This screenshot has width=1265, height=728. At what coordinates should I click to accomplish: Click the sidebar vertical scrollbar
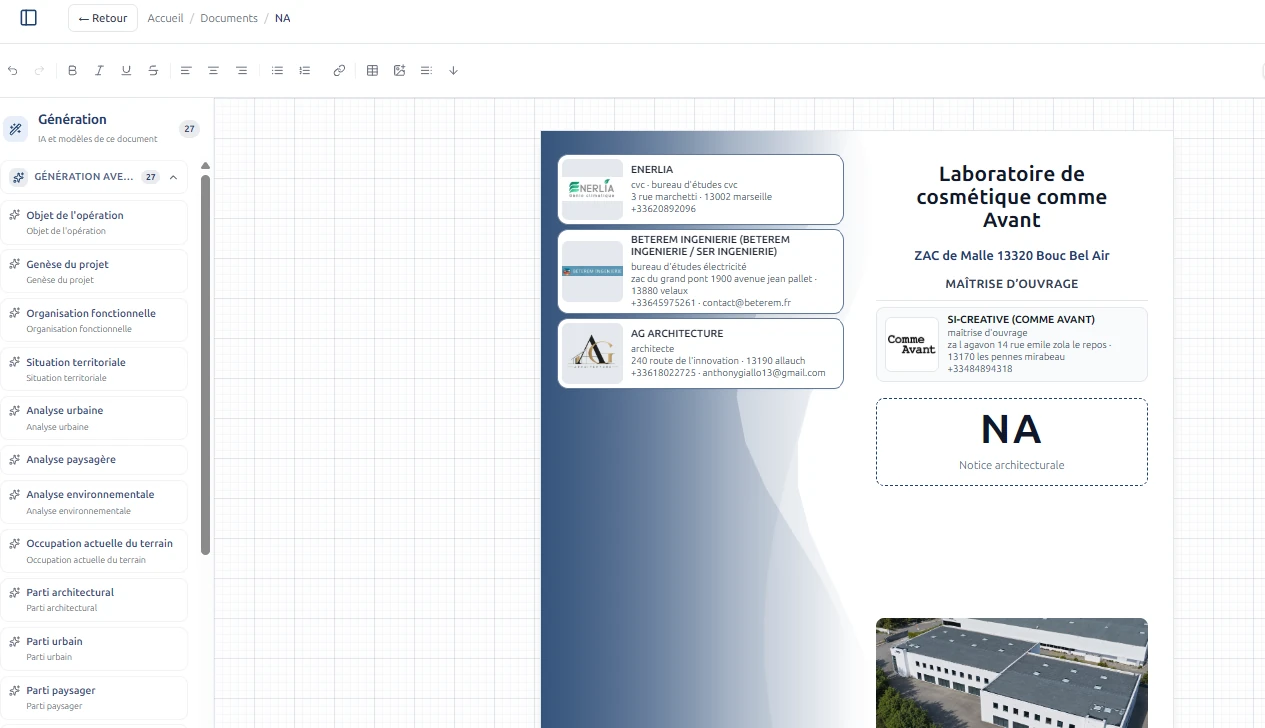(206, 365)
